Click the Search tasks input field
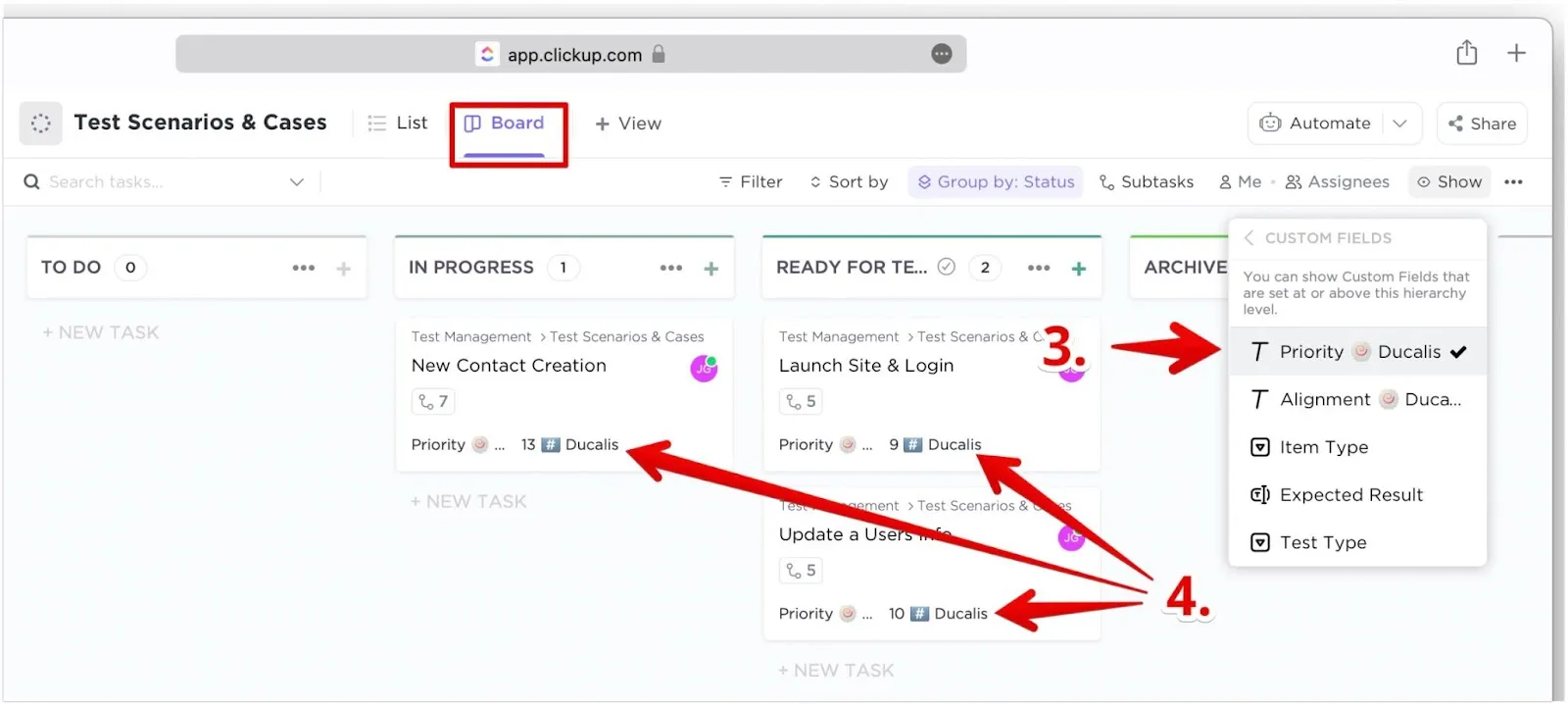 point(157,182)
